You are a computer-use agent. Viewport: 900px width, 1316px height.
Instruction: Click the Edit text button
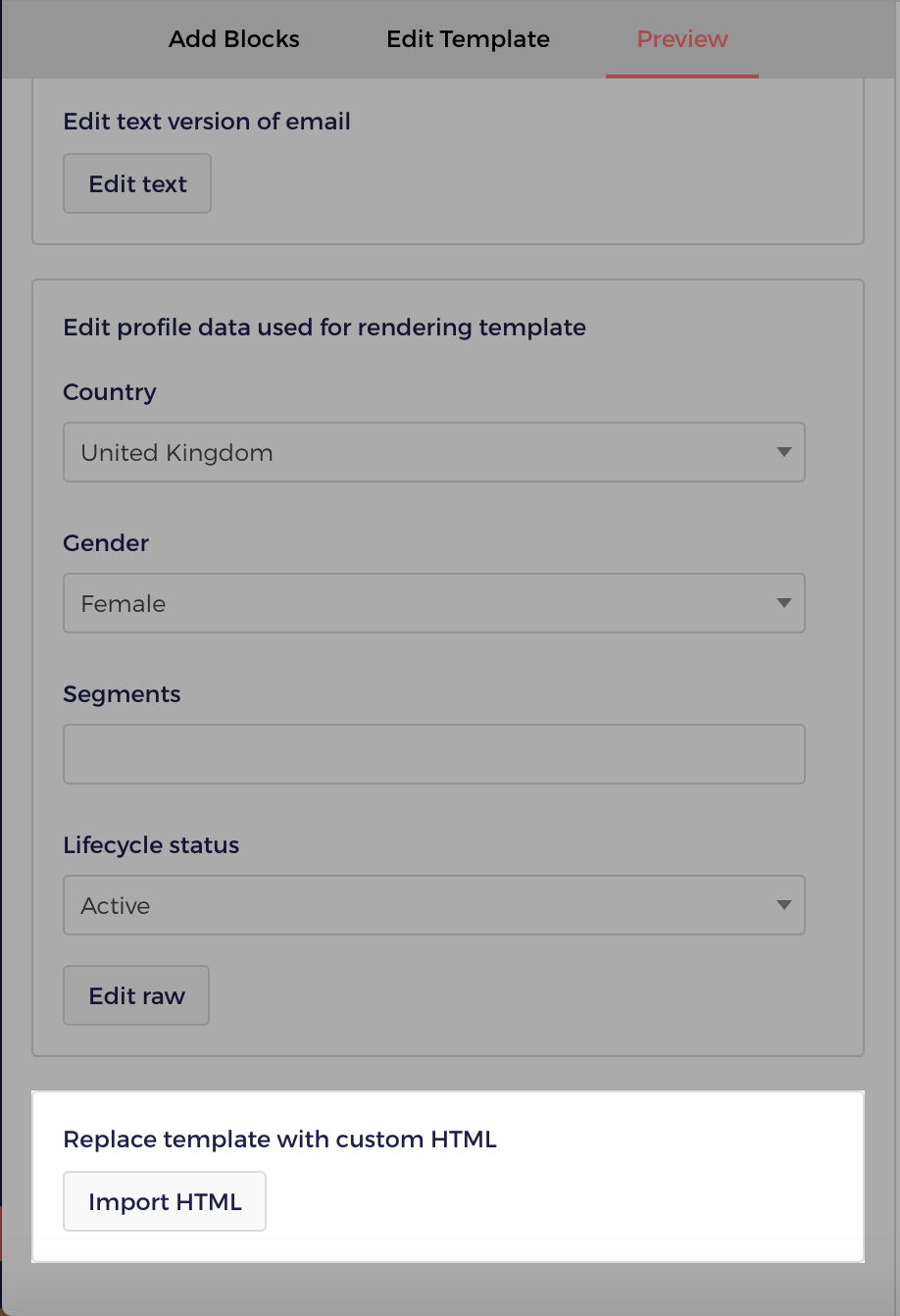(x=137, y=183)
